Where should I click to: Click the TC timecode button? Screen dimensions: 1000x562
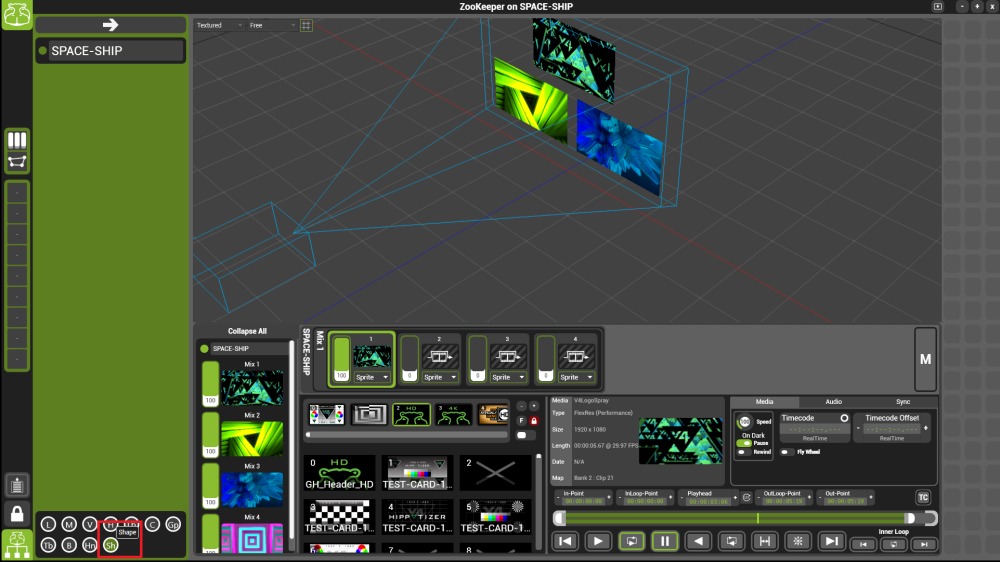tap(923, 498)
